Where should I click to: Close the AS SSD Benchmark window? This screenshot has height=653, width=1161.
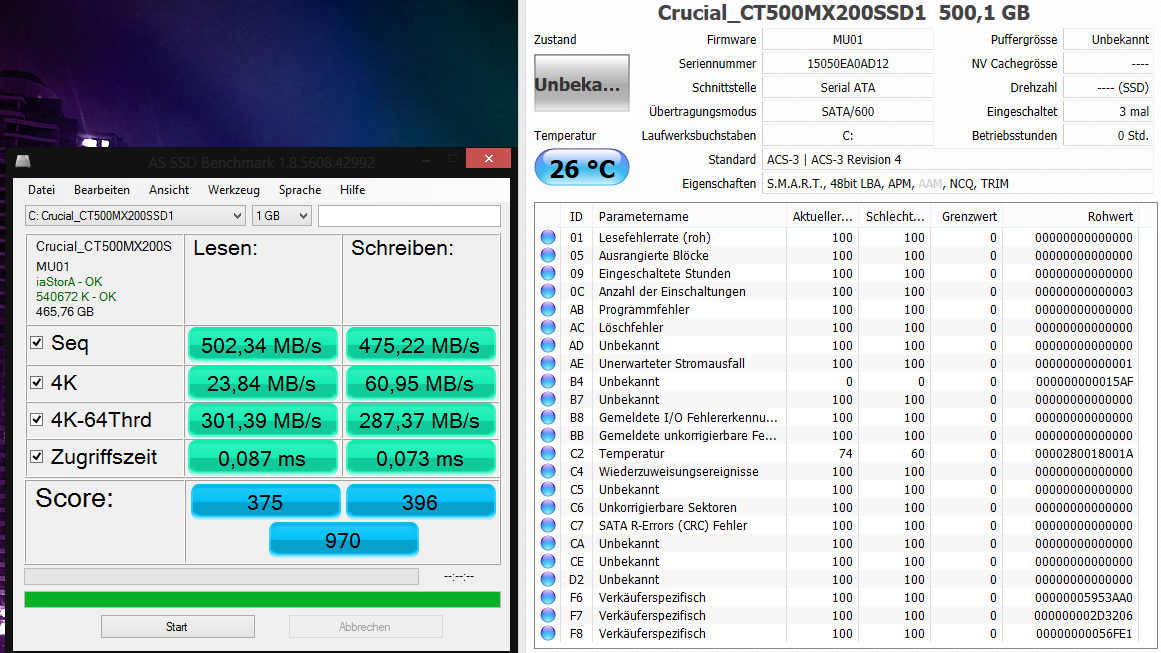tap(489, 158)
